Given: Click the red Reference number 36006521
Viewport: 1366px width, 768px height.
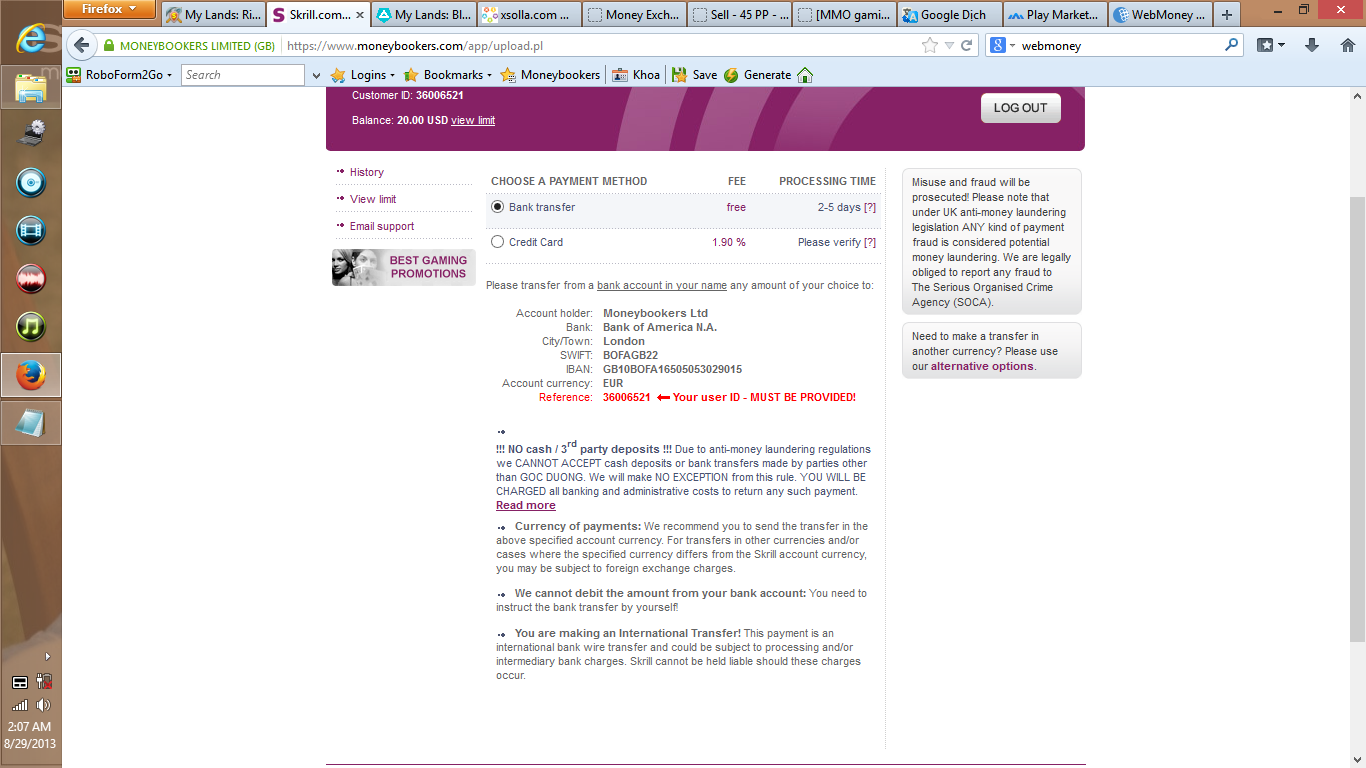Looking at the screenshot, I should coord(627,397).
